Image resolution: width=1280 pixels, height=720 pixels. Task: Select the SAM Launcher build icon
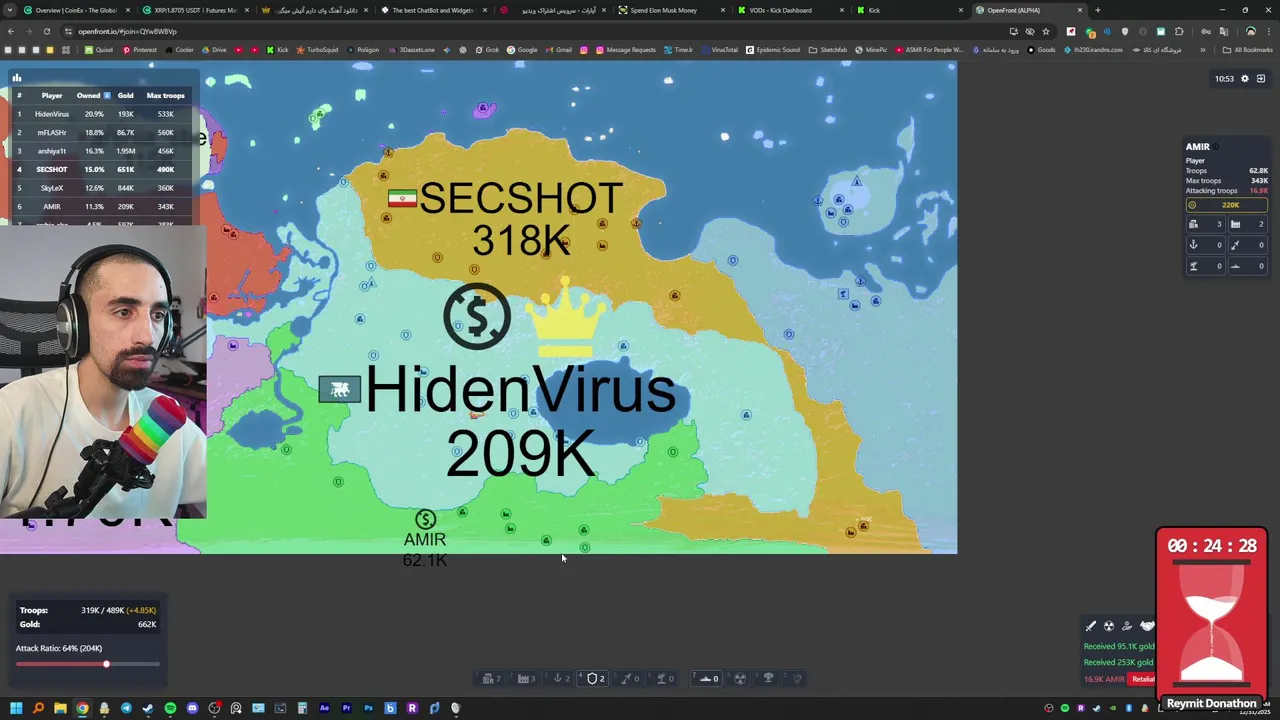click(x=661, y=678)
